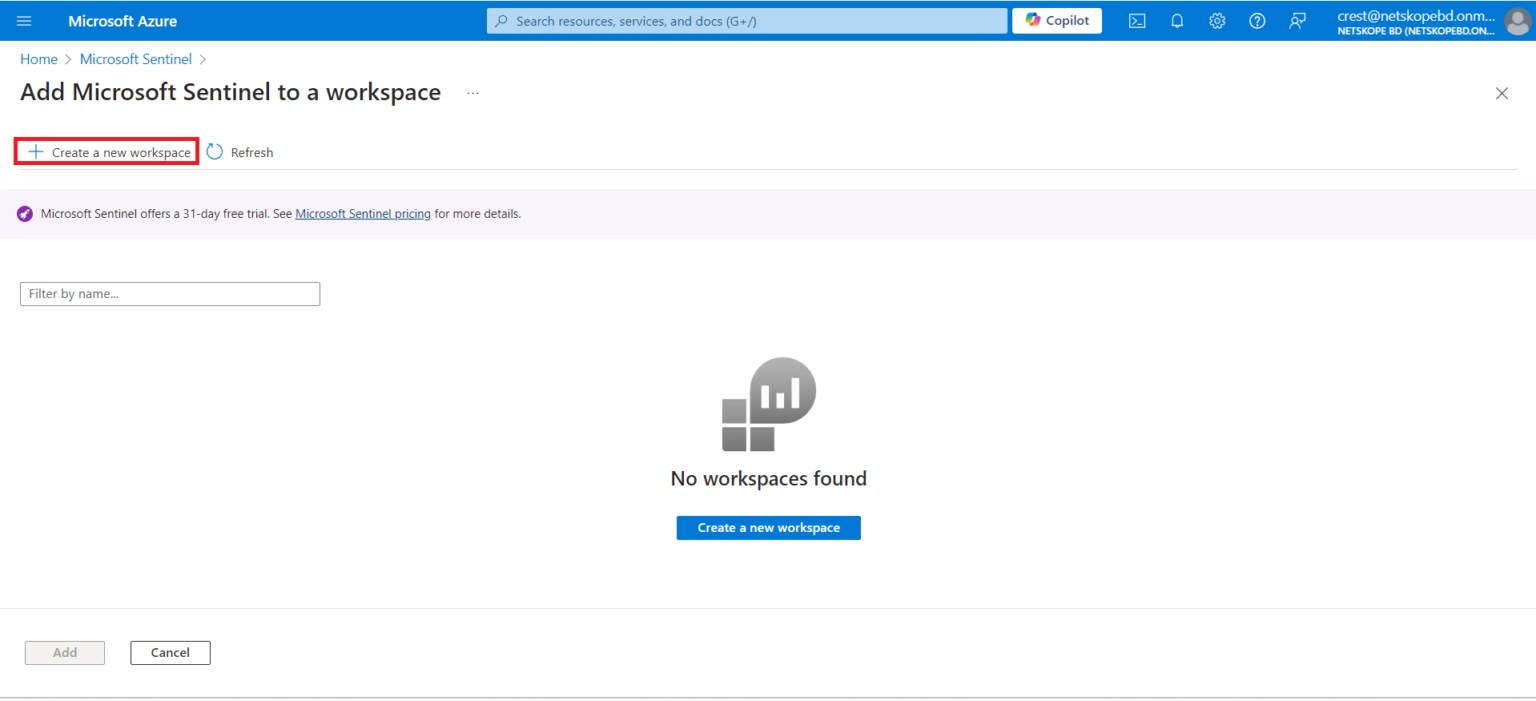Screen dimensions: 1536x701
Task: Expand the Sentinel free trial info banner icon
Action: pyautogui.click(x=24, y=213)
